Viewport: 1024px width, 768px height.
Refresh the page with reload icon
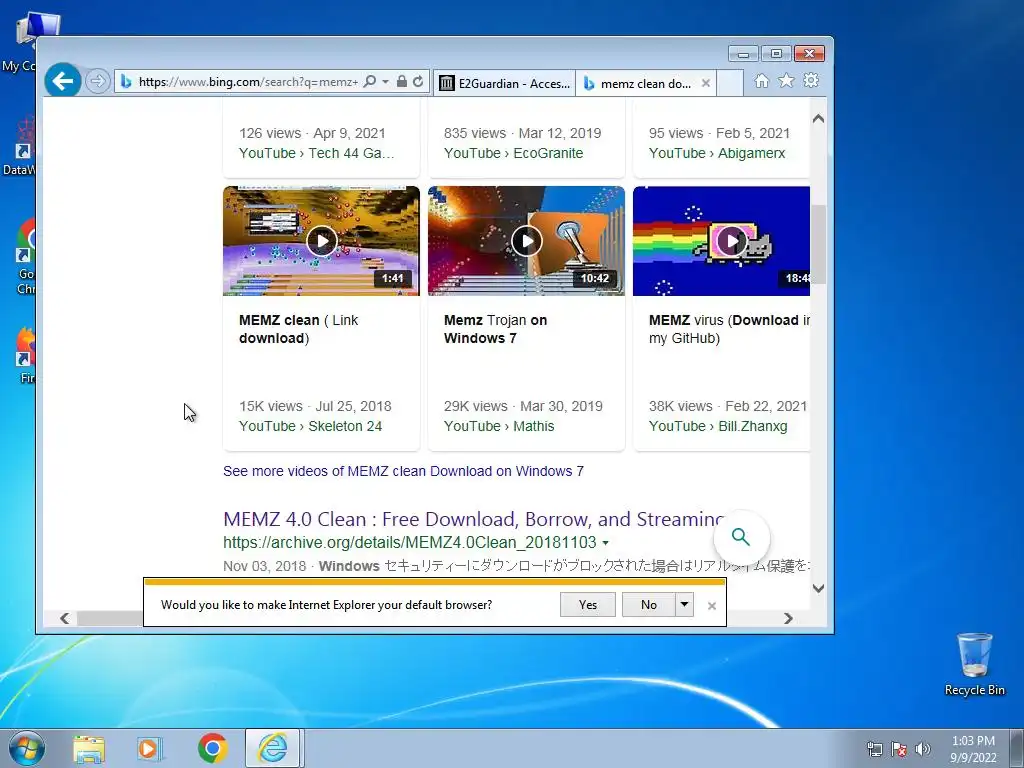tap(418, 82)
